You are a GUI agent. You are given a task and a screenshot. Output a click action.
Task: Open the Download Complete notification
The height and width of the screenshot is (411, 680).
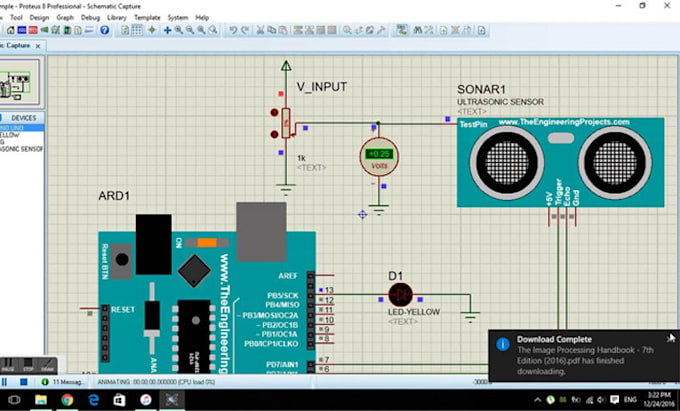coord(583,356)
